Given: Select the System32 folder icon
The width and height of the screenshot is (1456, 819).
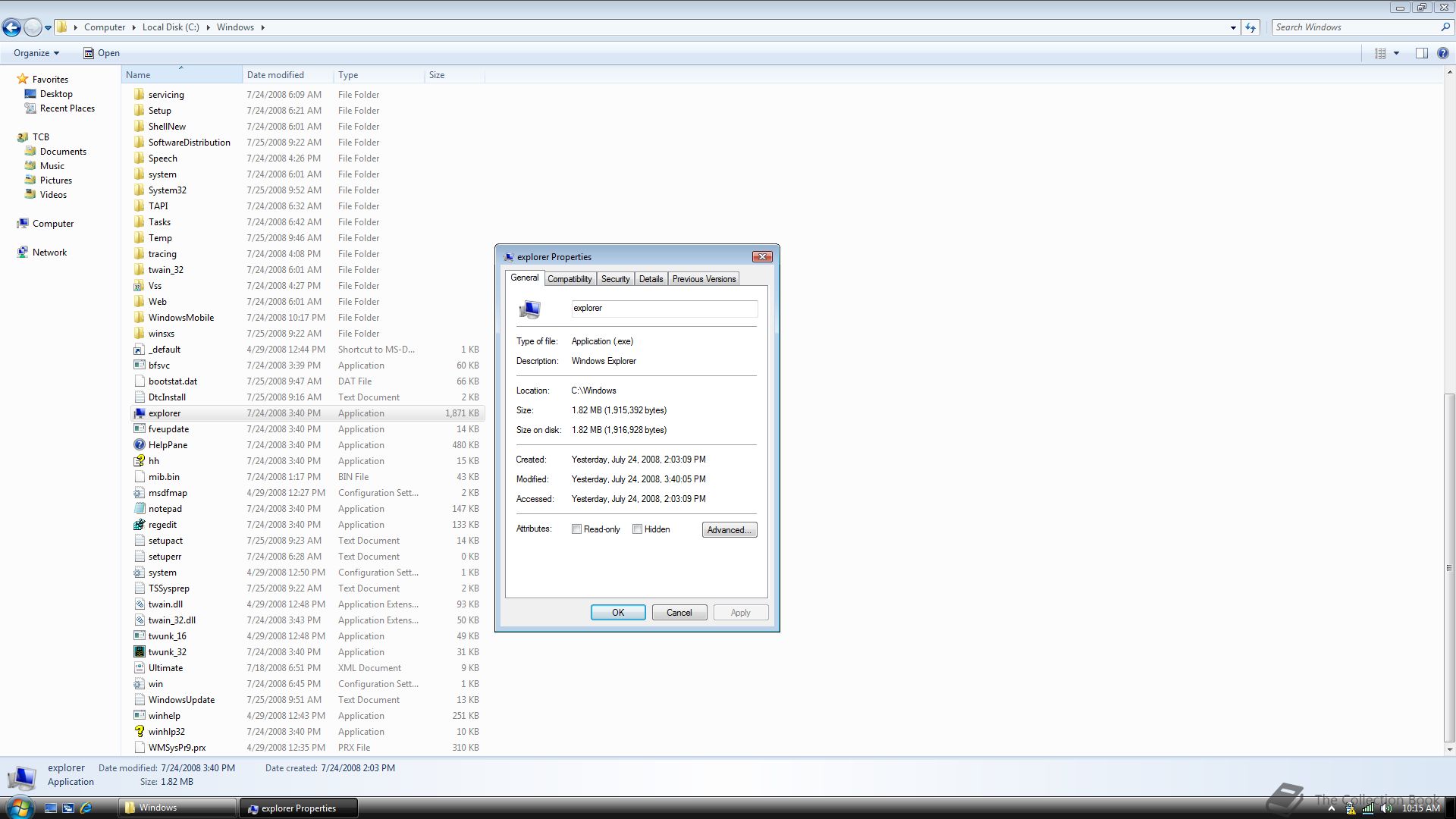Looking at the screenshot, I should tap(139, 190).
